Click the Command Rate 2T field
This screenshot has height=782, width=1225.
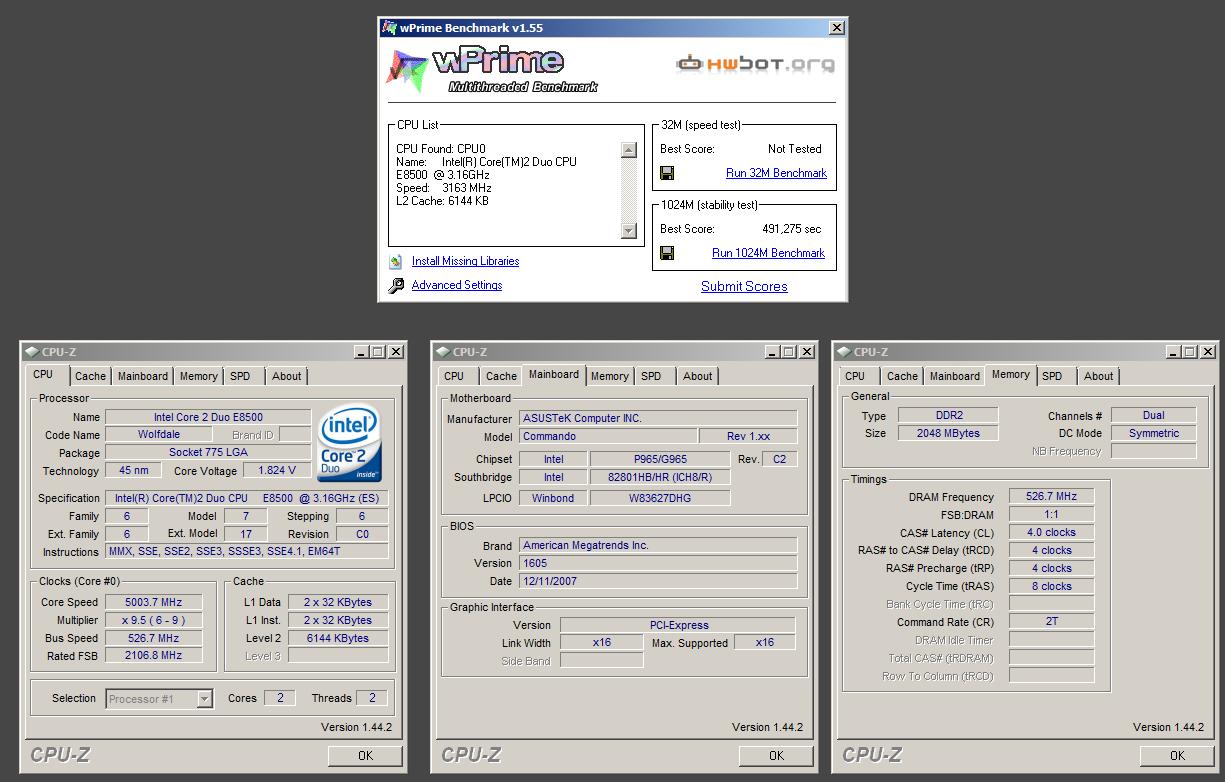(x=1052, y=622)
